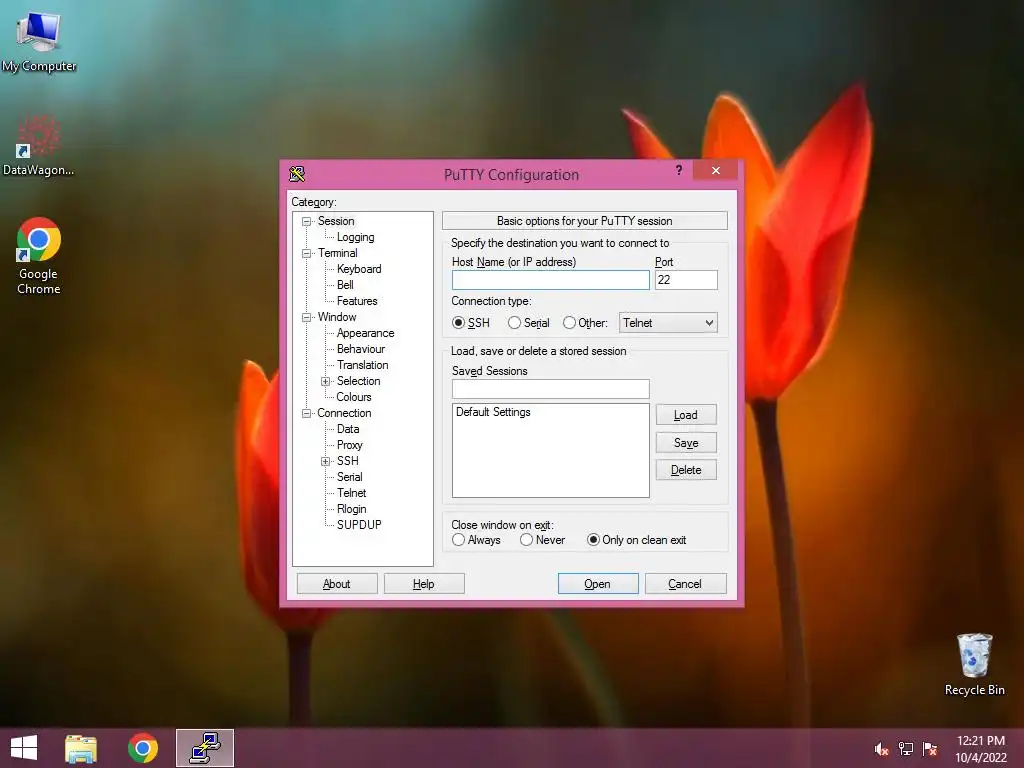Collapse the Terminal tree node
1024x768 pixels.
coord(306,253)
